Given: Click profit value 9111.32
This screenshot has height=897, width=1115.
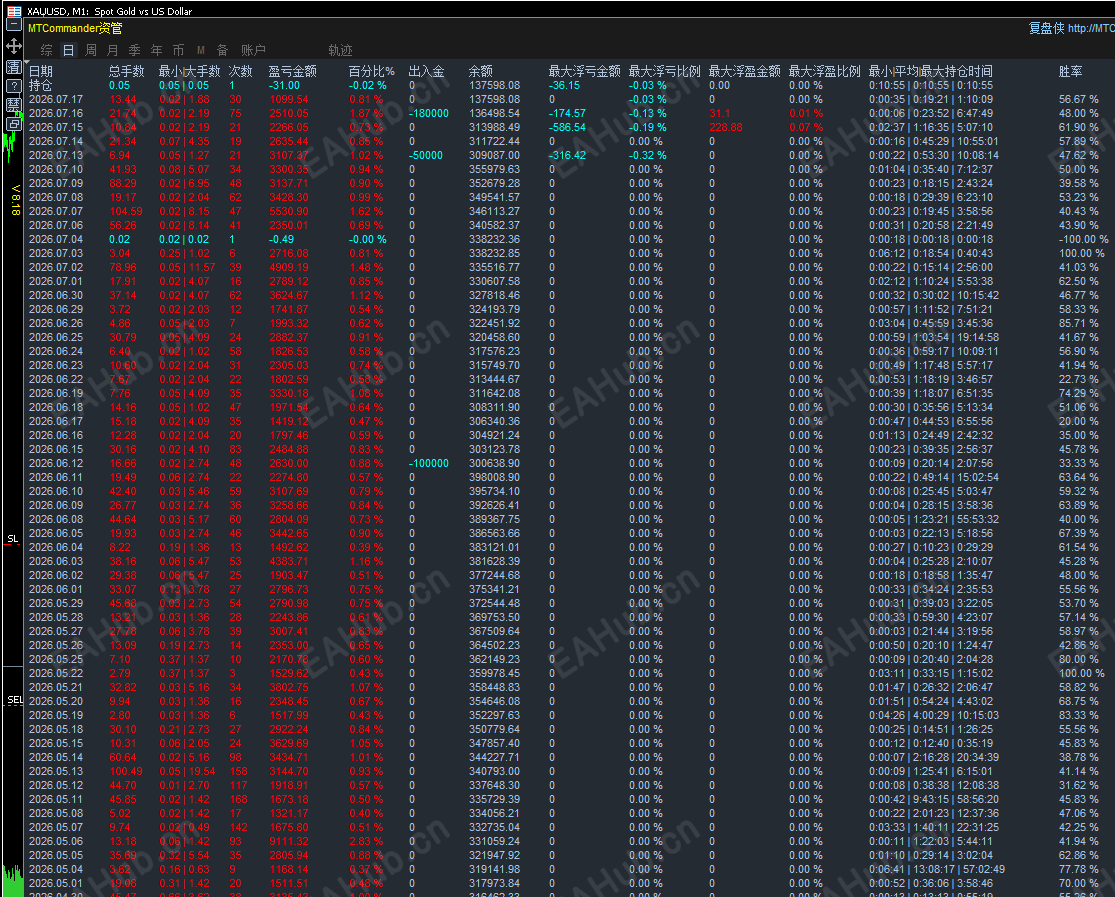Looking at the screenshot, I should pos(289,842).
